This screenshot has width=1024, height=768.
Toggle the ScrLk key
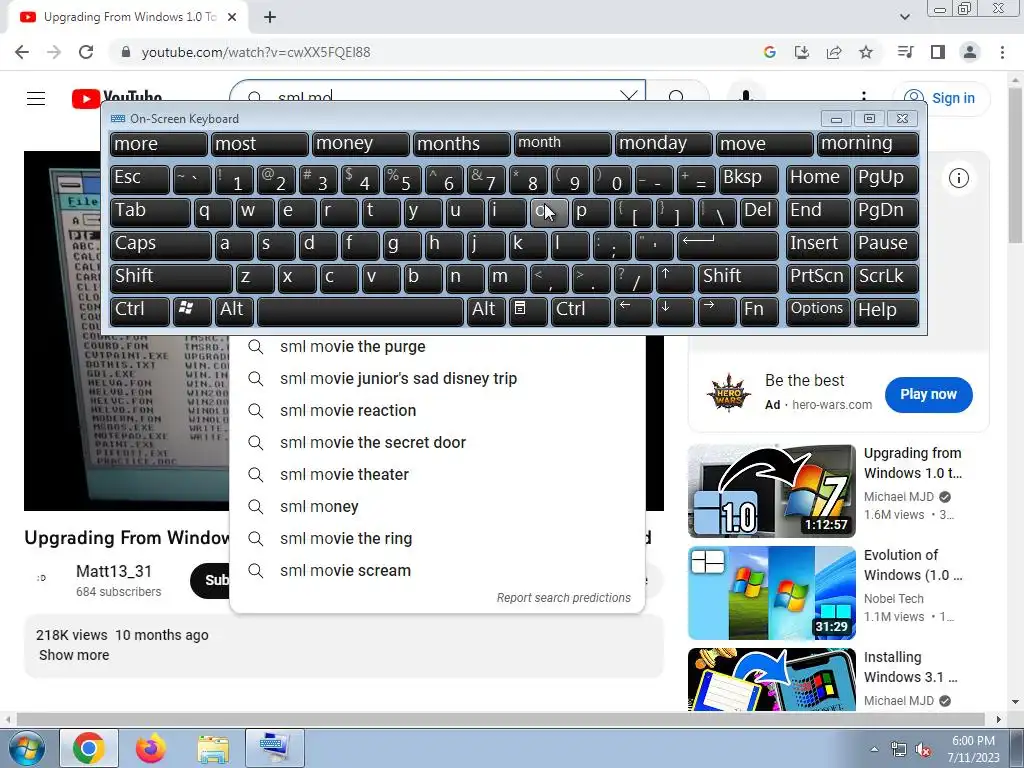(886, 278)
